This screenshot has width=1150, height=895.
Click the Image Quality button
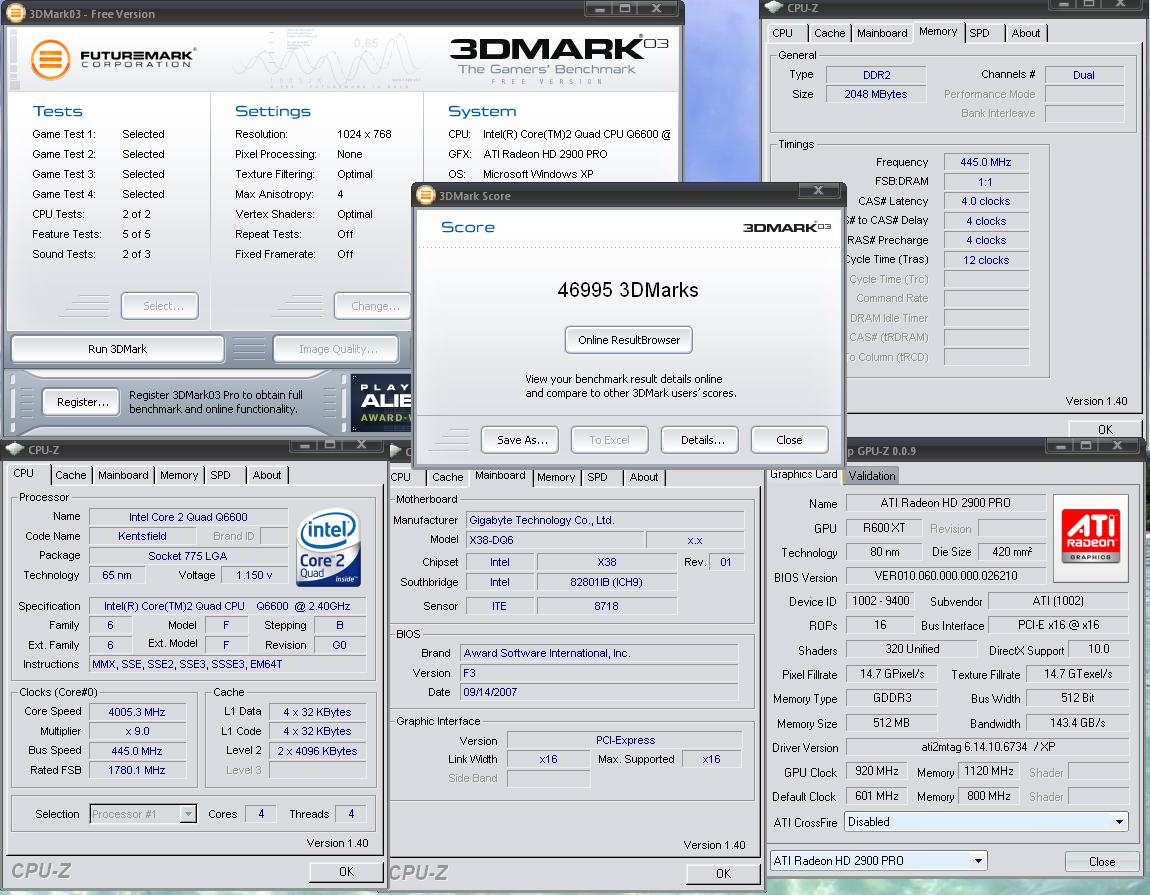pyautogui.click(x=337, y=348)
